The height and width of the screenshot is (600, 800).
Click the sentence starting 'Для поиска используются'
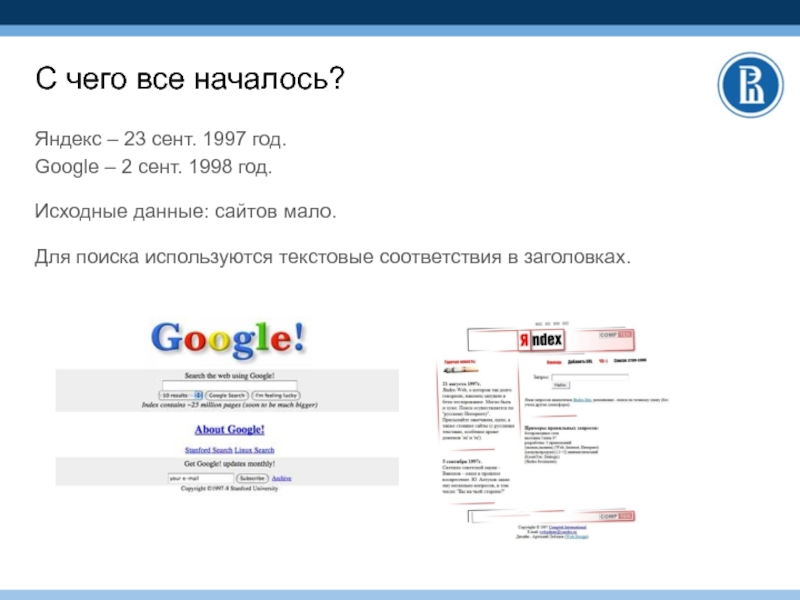click(x=333, y=256)
